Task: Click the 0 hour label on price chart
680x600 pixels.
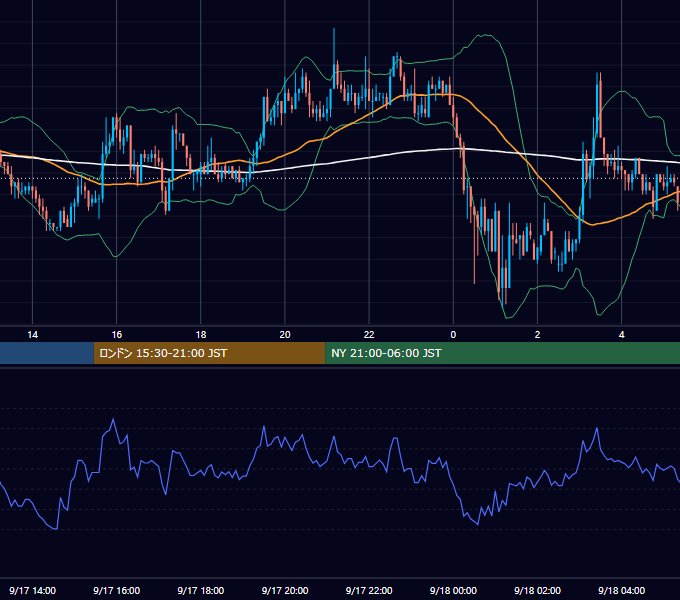Action: 453,335
